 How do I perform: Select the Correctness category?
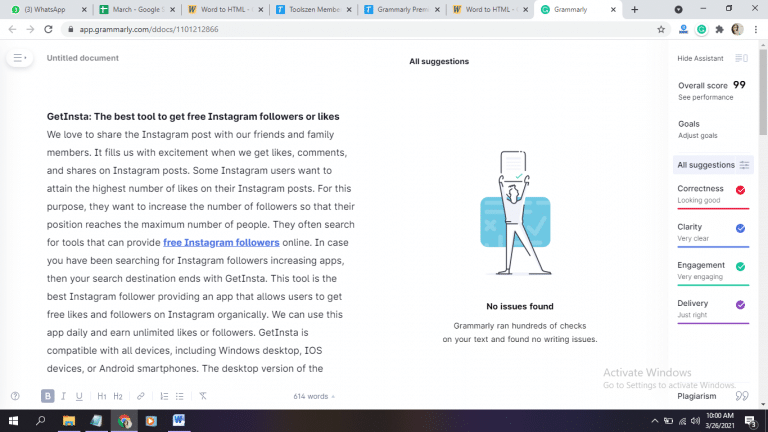tap(712, 193)
